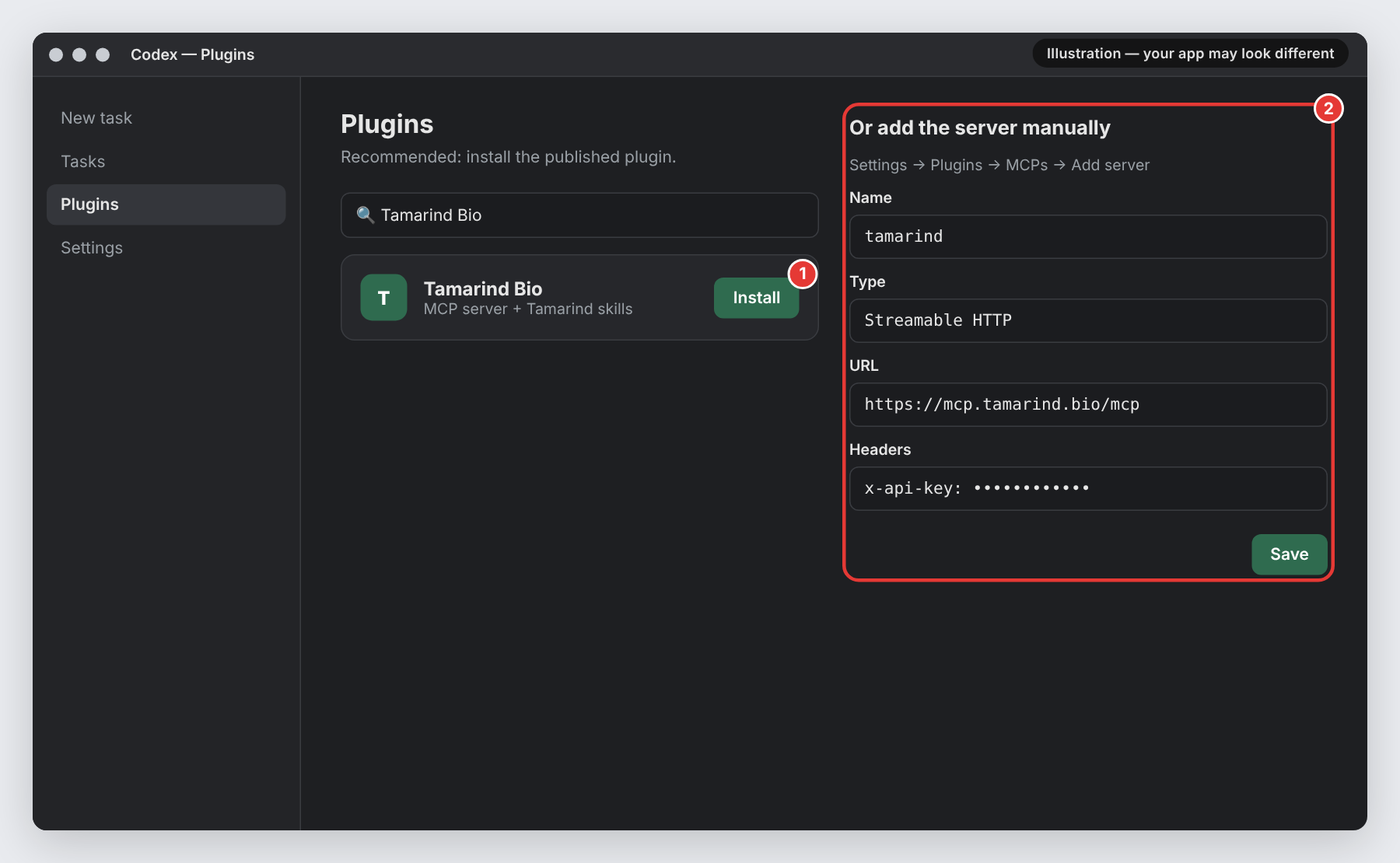Click the Tamarind Bio search field

click(x=579, y=215)
